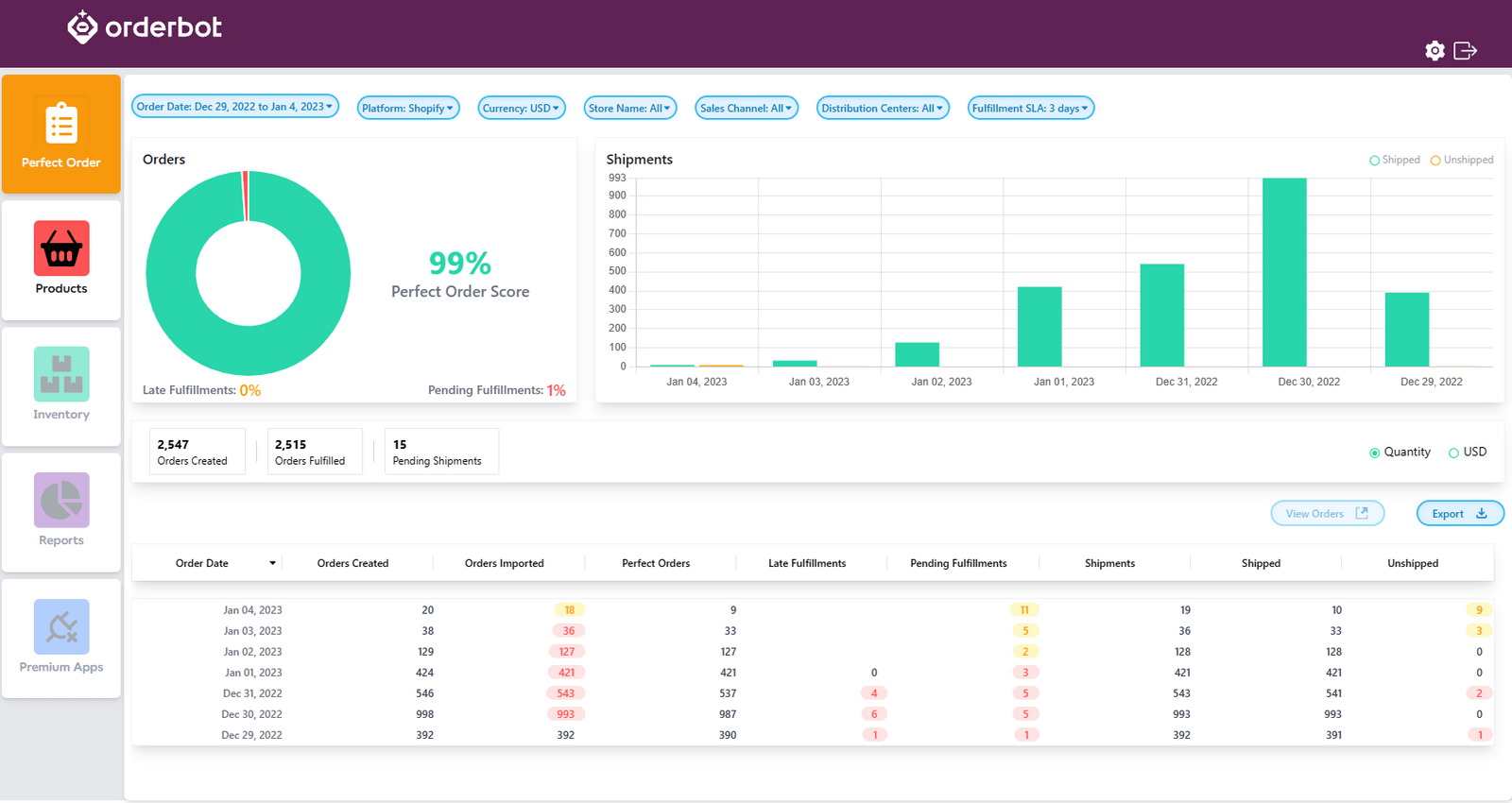Click the Export button
1512x803 pixels.
point(1460,513)
